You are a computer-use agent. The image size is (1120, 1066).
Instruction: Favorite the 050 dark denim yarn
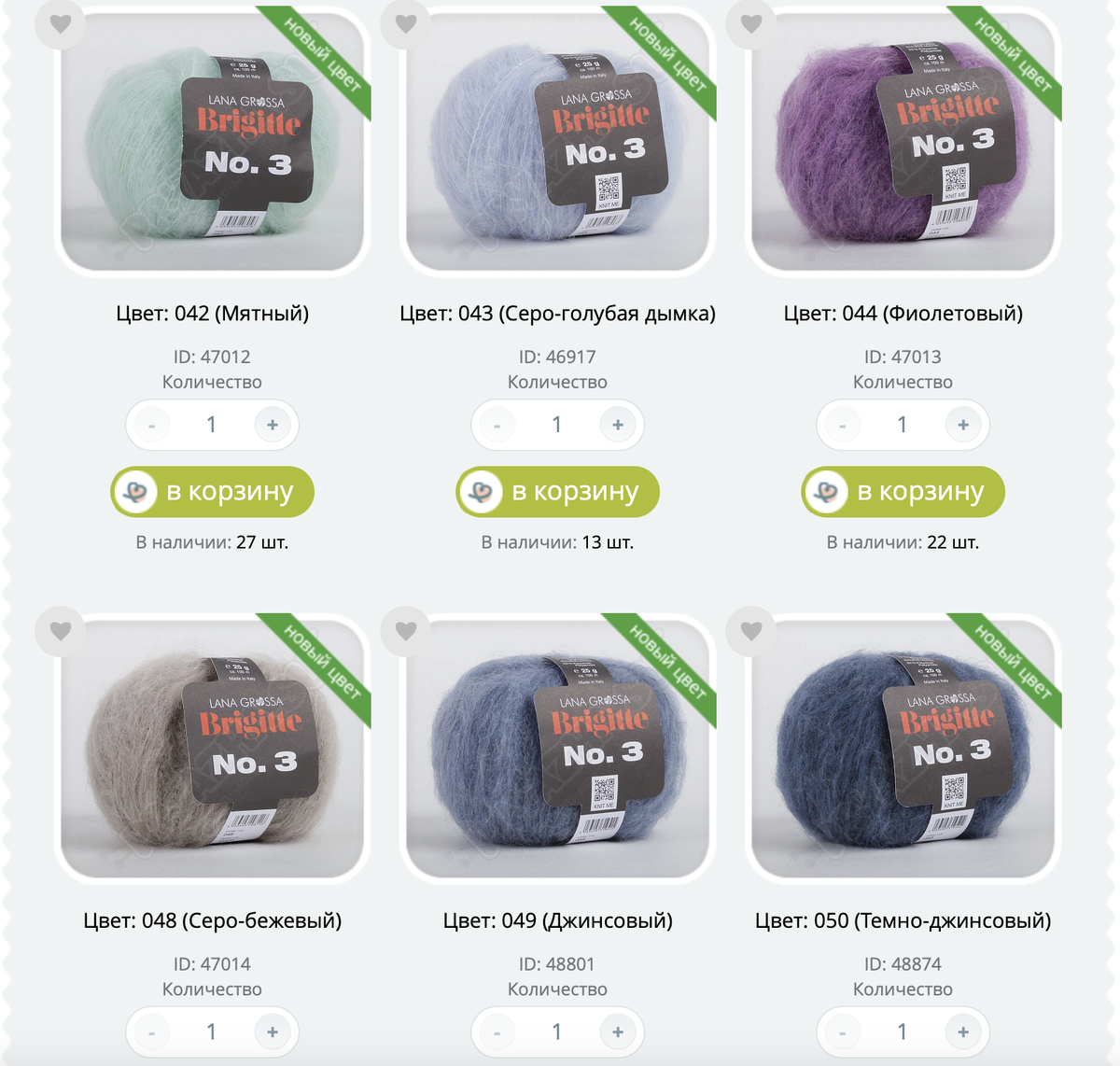pos(751,630)
